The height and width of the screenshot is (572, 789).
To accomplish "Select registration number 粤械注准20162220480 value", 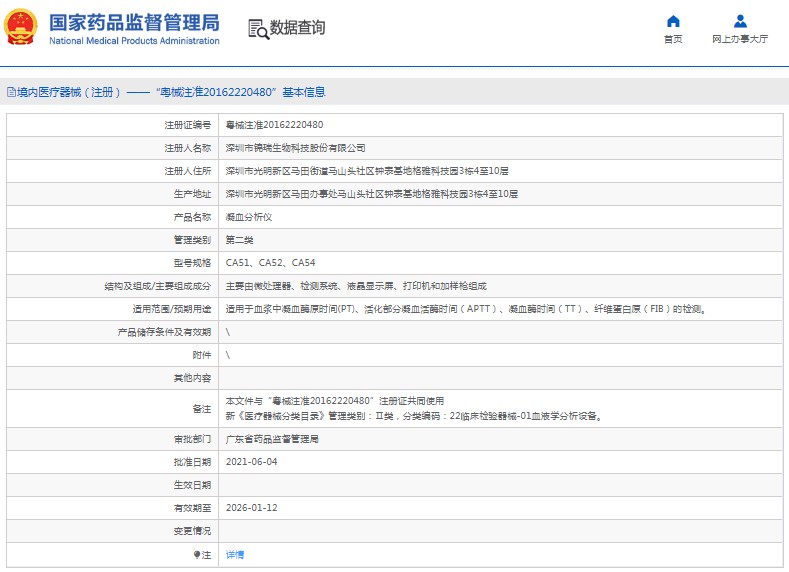I will [274, 125].
